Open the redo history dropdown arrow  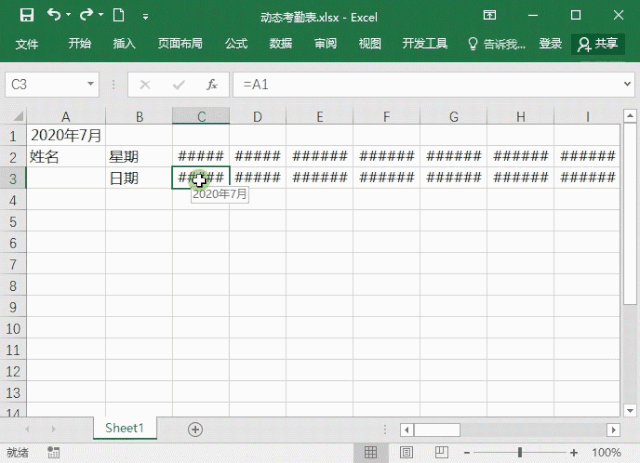click(101, 15)
